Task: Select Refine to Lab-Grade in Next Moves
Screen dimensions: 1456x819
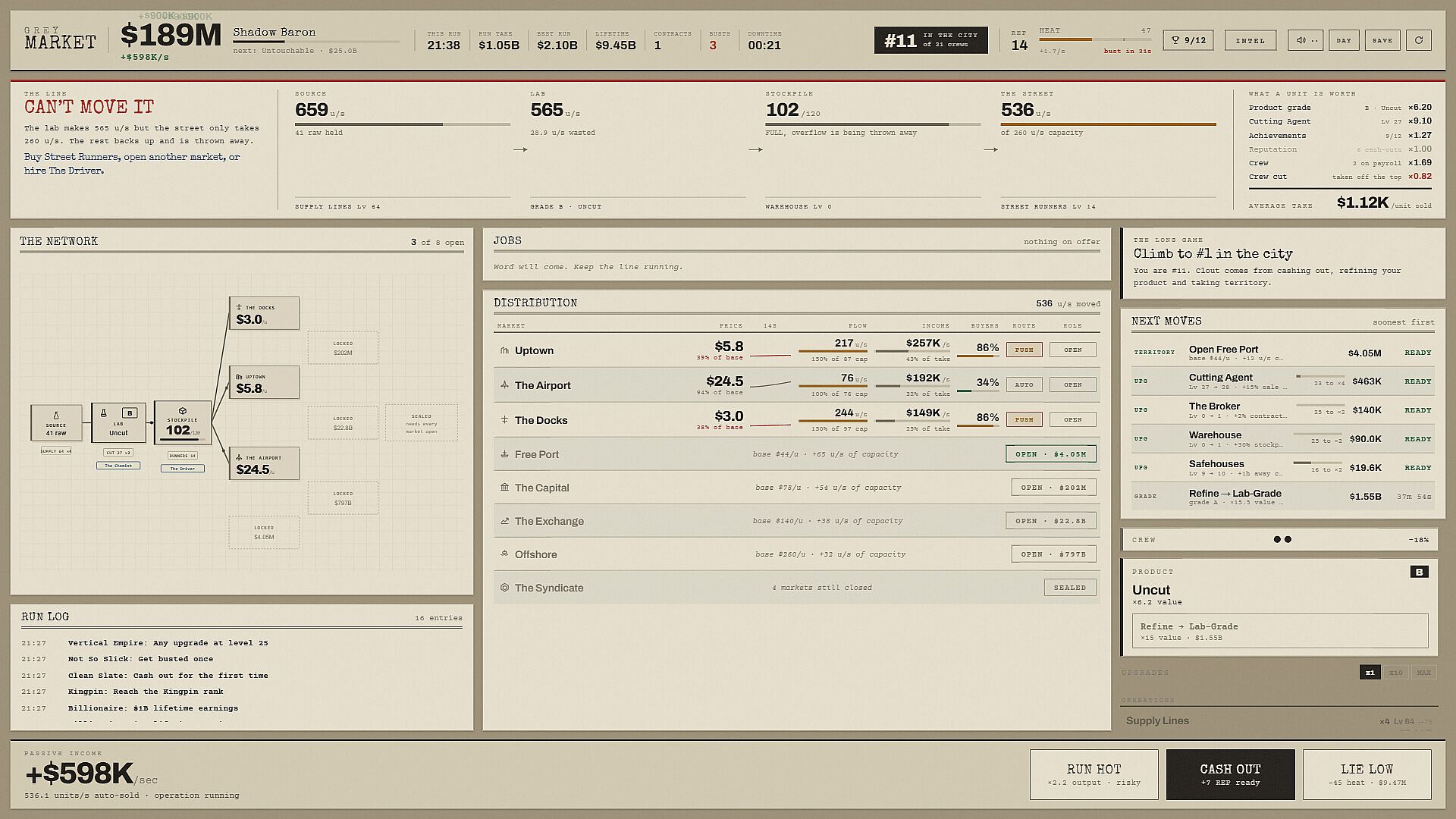Action: 1282,497
